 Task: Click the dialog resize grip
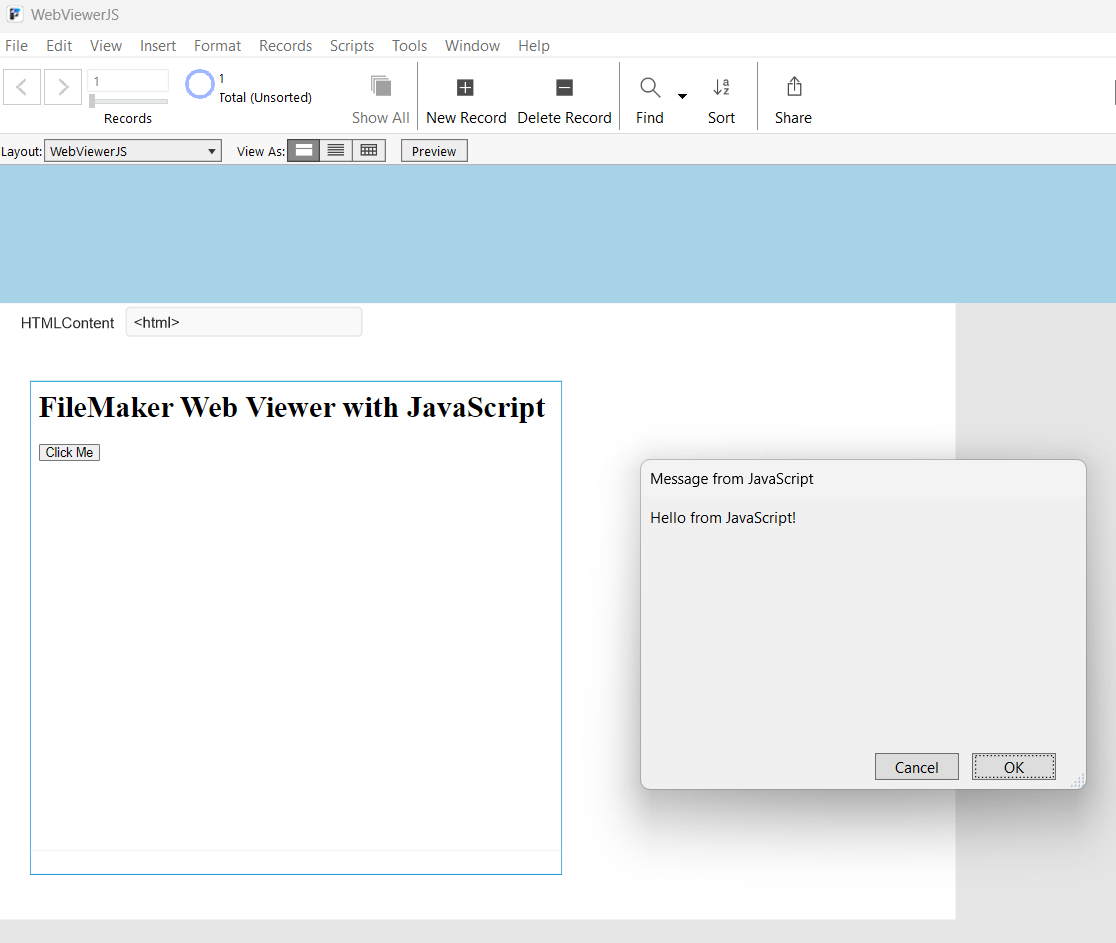click(x=1078, y=780)
